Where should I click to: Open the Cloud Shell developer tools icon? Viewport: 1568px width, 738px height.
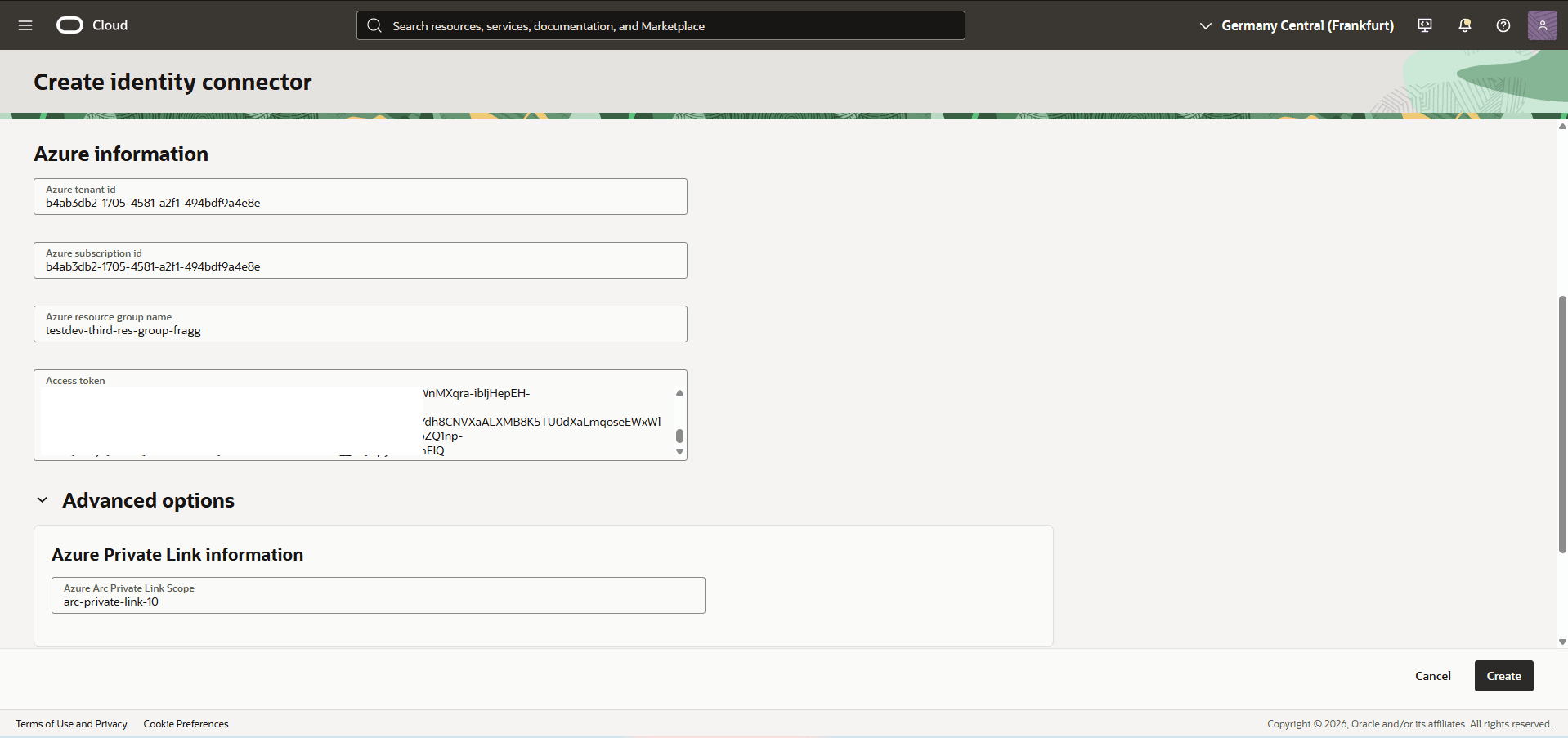tap(1425, 25)
